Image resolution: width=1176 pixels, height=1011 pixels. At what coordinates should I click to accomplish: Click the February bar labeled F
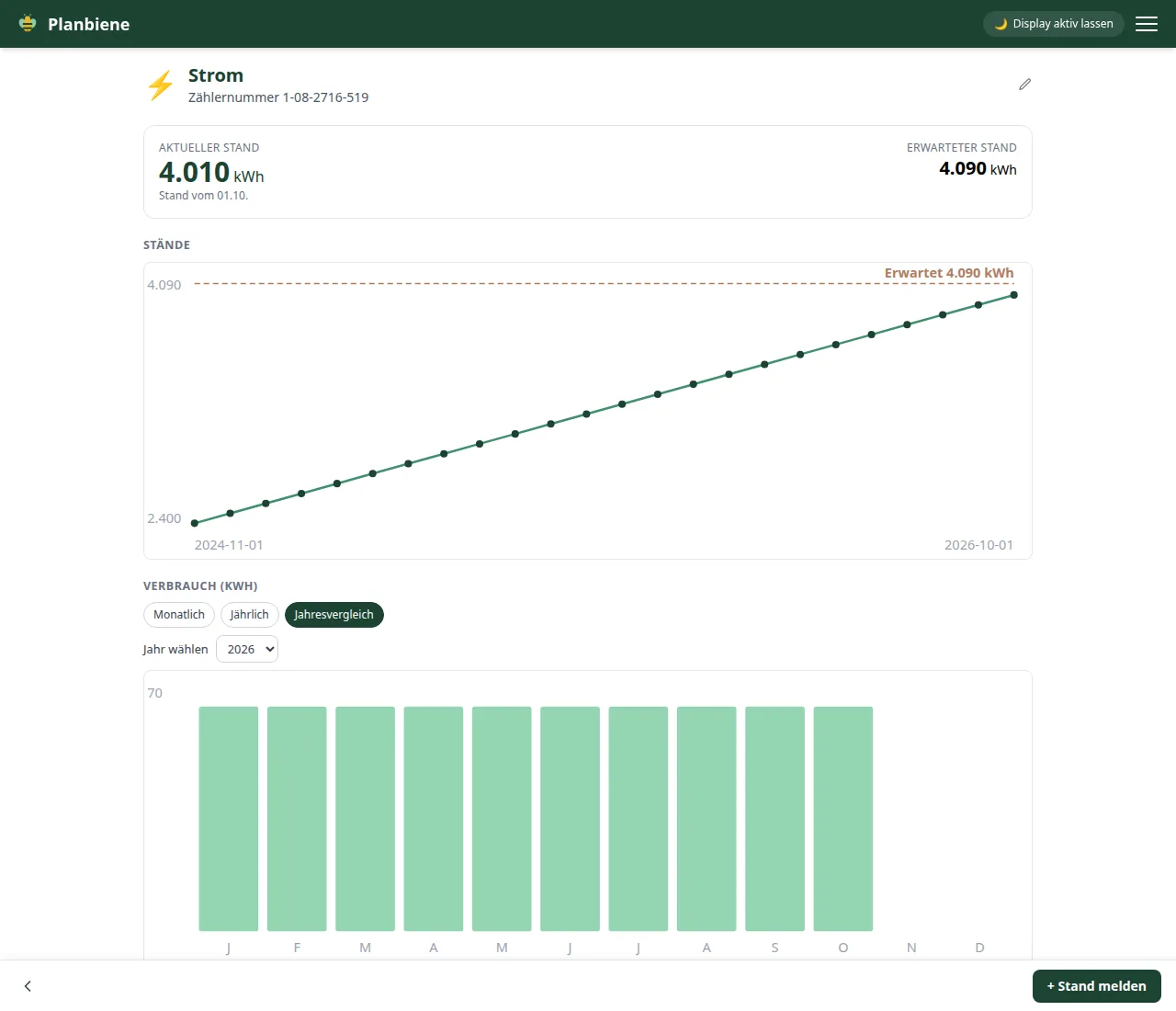[297, 819]
